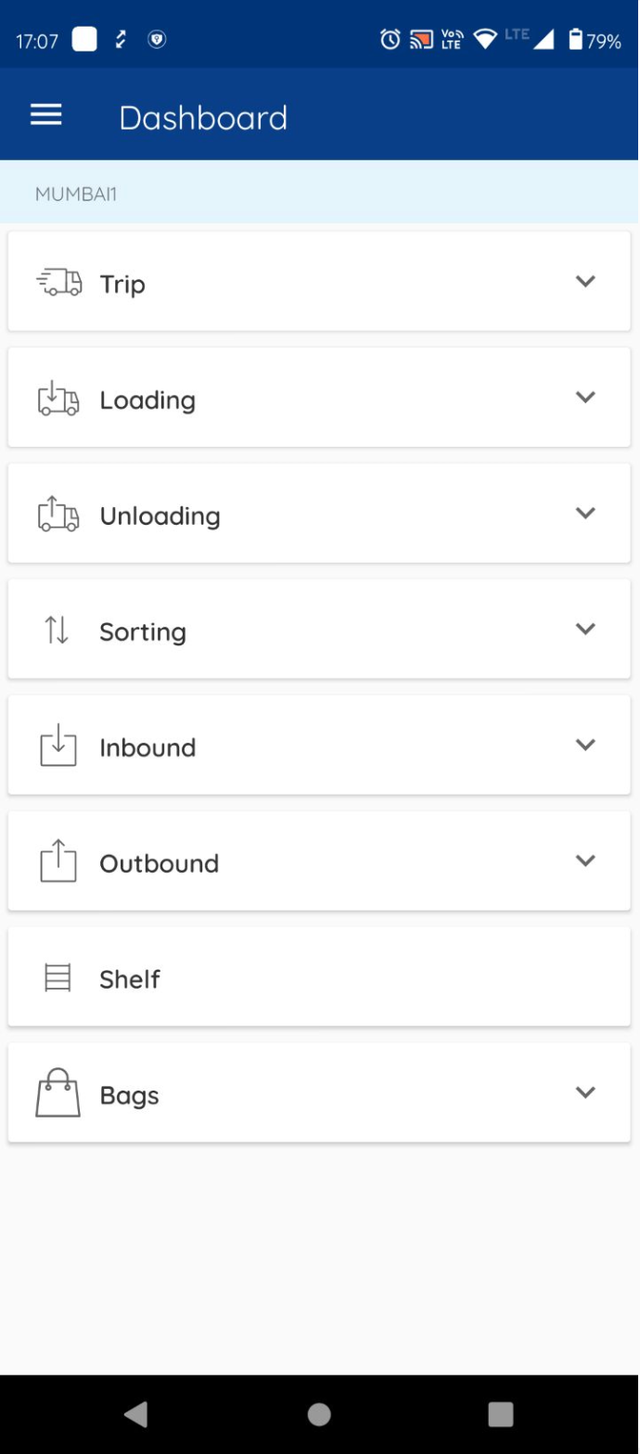
Task: Tap the Outbound box icon
Action: coord(58,861)
